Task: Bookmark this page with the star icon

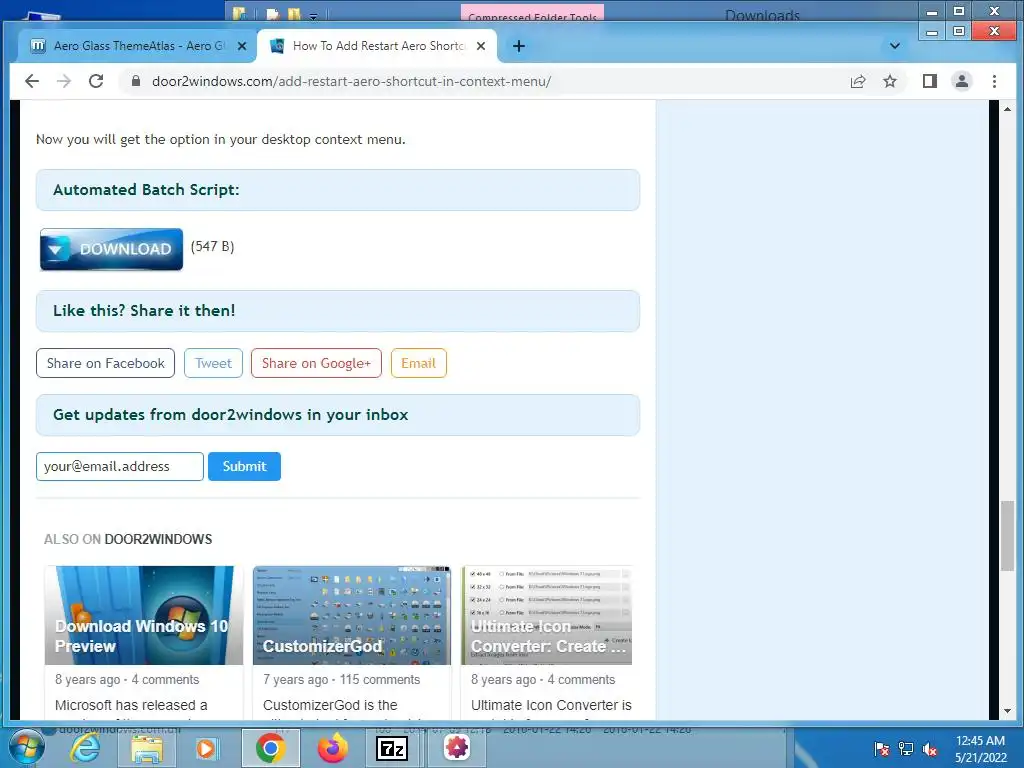Action: (x=889, y=81)
